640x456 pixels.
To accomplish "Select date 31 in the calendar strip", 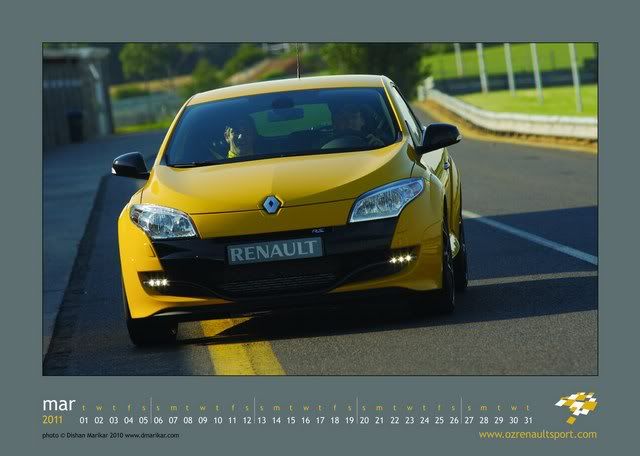I will [x=527, y=421].
